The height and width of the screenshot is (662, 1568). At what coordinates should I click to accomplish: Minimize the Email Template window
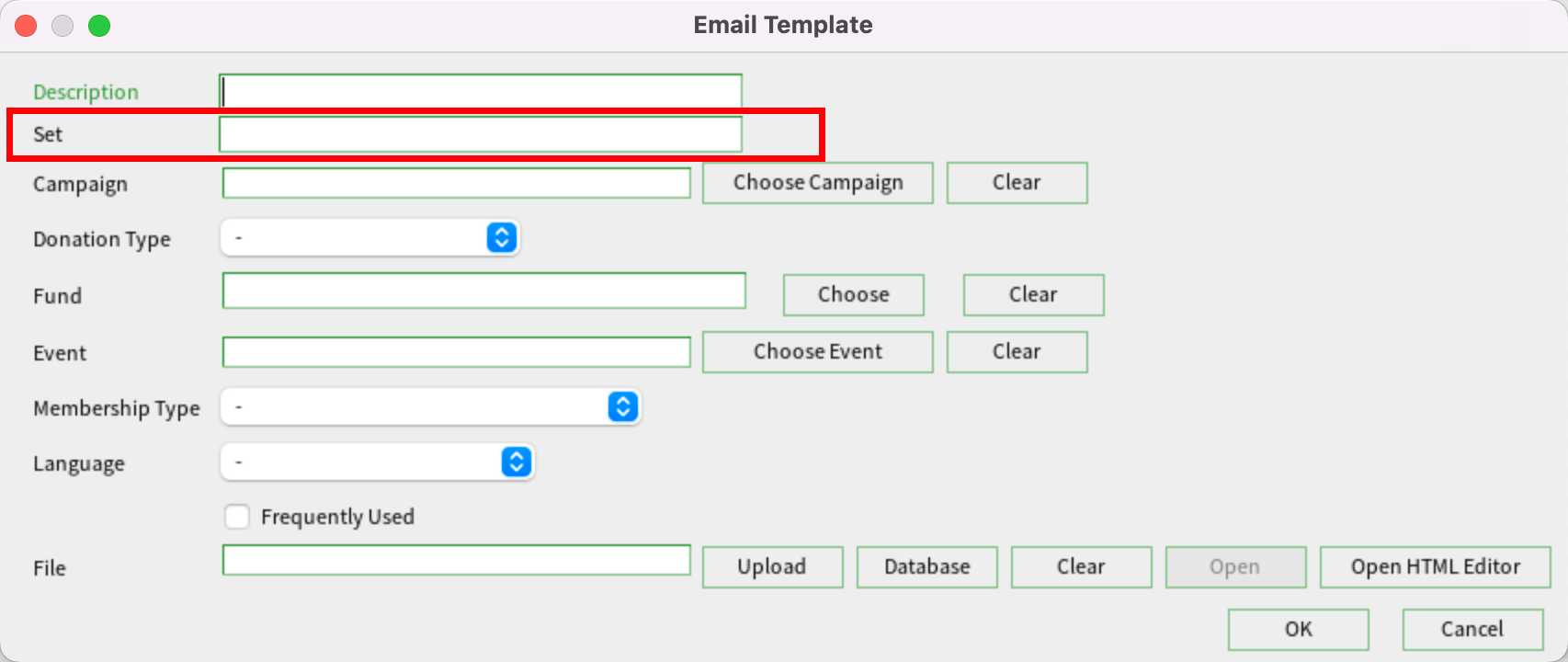[x=62, y=25]
